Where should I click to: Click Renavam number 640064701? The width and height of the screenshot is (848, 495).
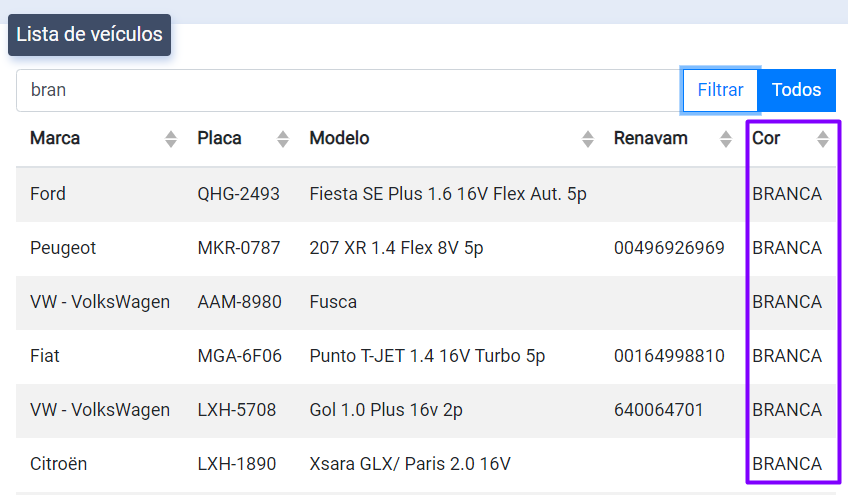point(661,410)
